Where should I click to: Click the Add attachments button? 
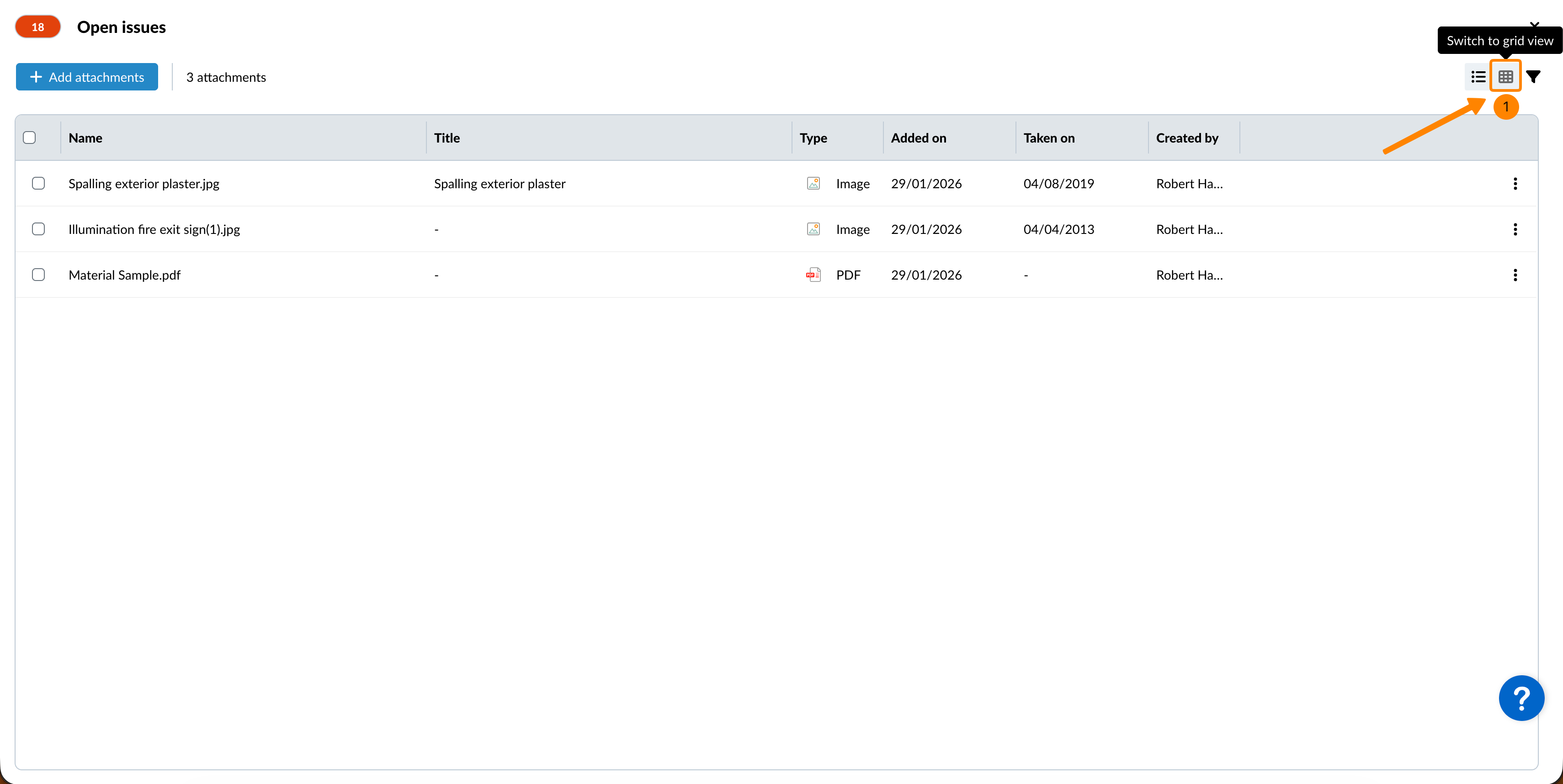point(87,77)
